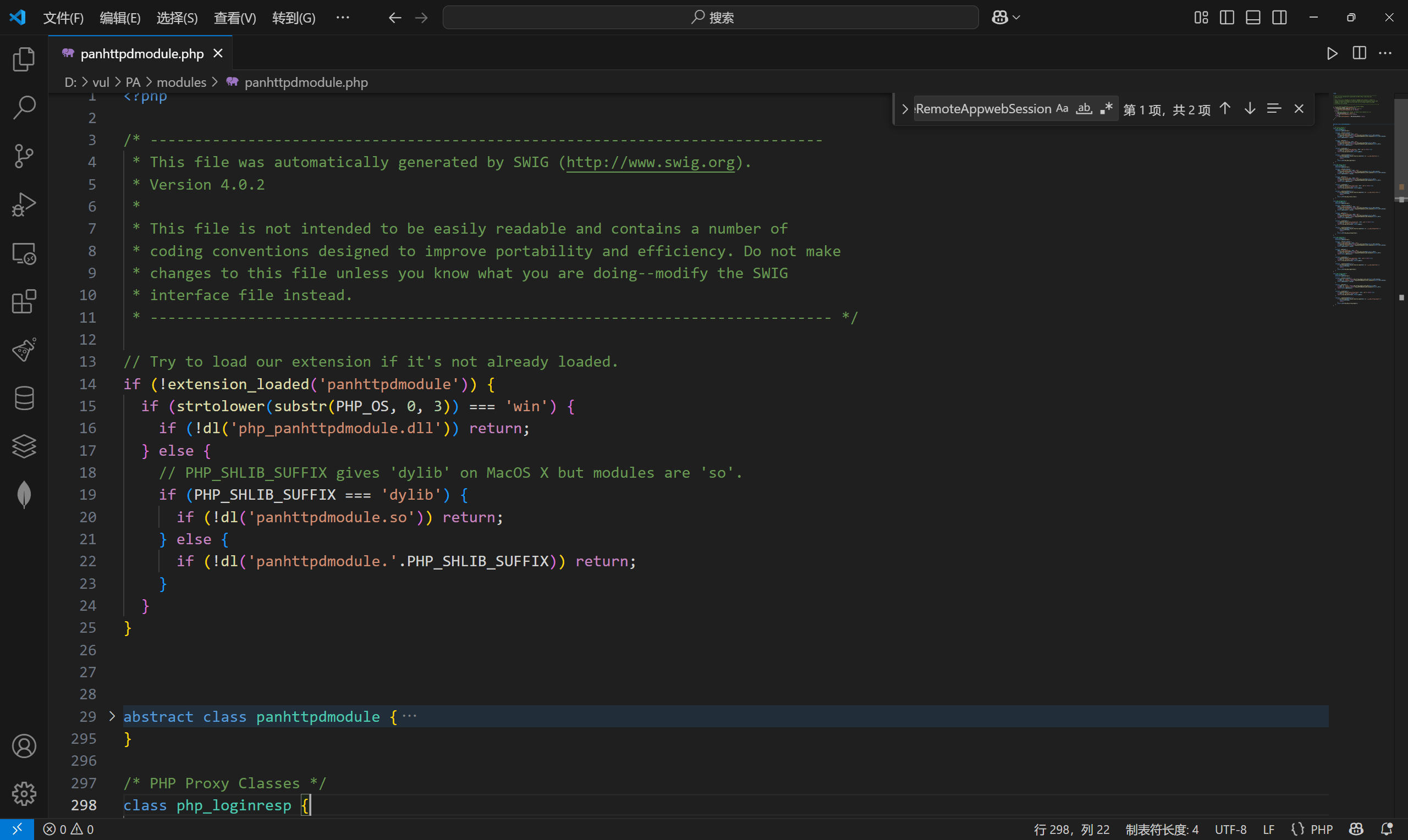Open the Extensions view

24,302
